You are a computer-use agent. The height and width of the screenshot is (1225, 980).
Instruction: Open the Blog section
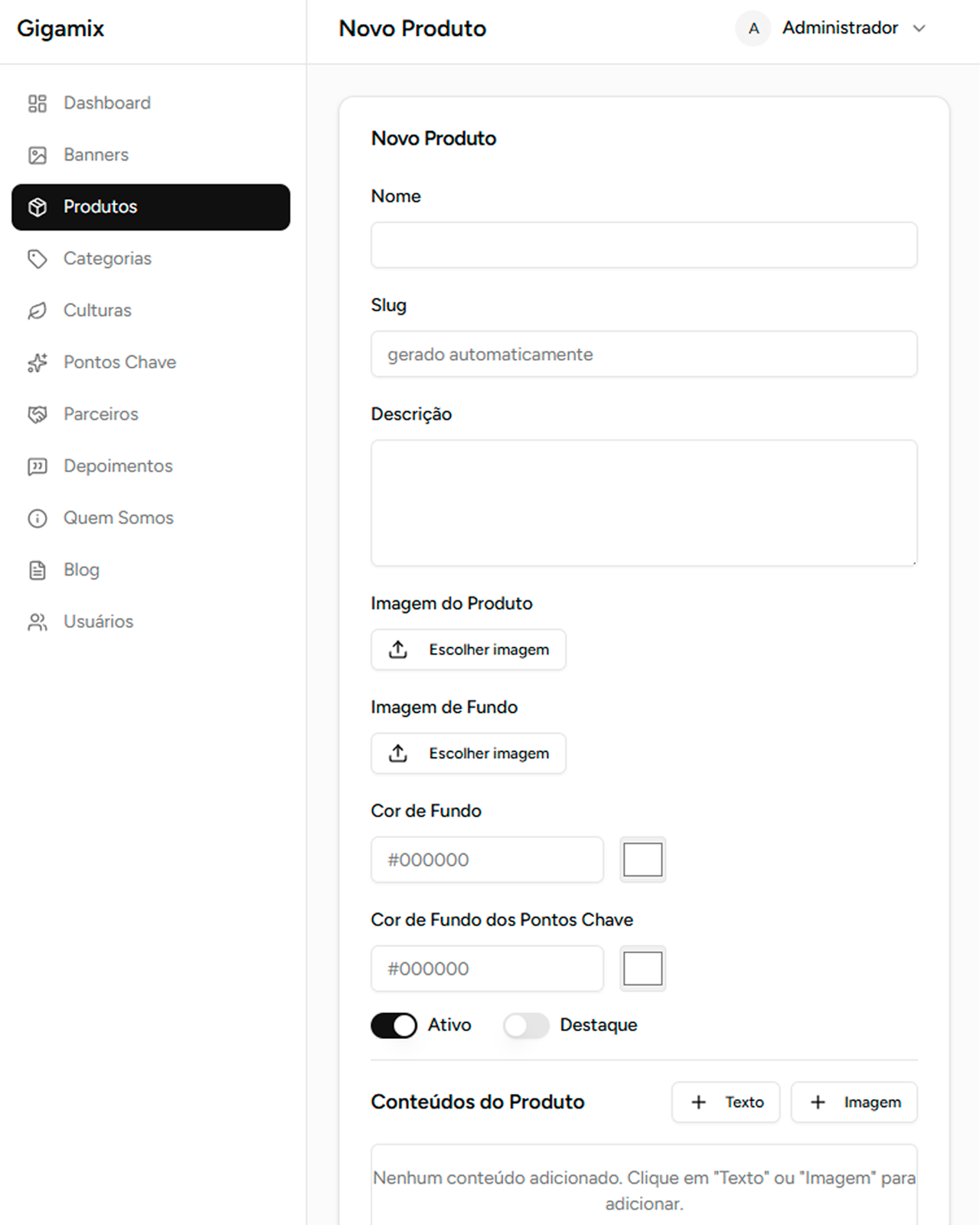coord(81,570)
